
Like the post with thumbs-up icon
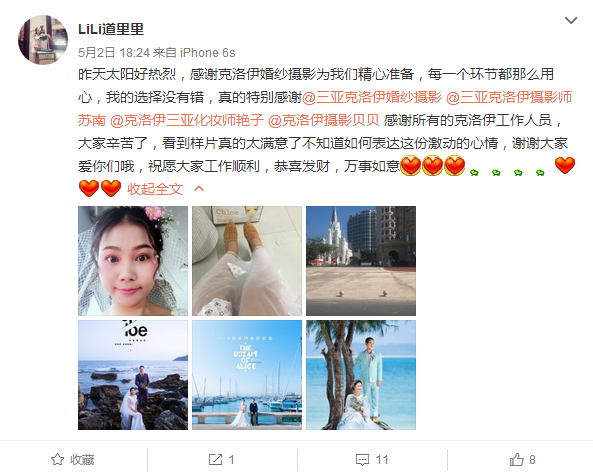click(x=517, y=460)
